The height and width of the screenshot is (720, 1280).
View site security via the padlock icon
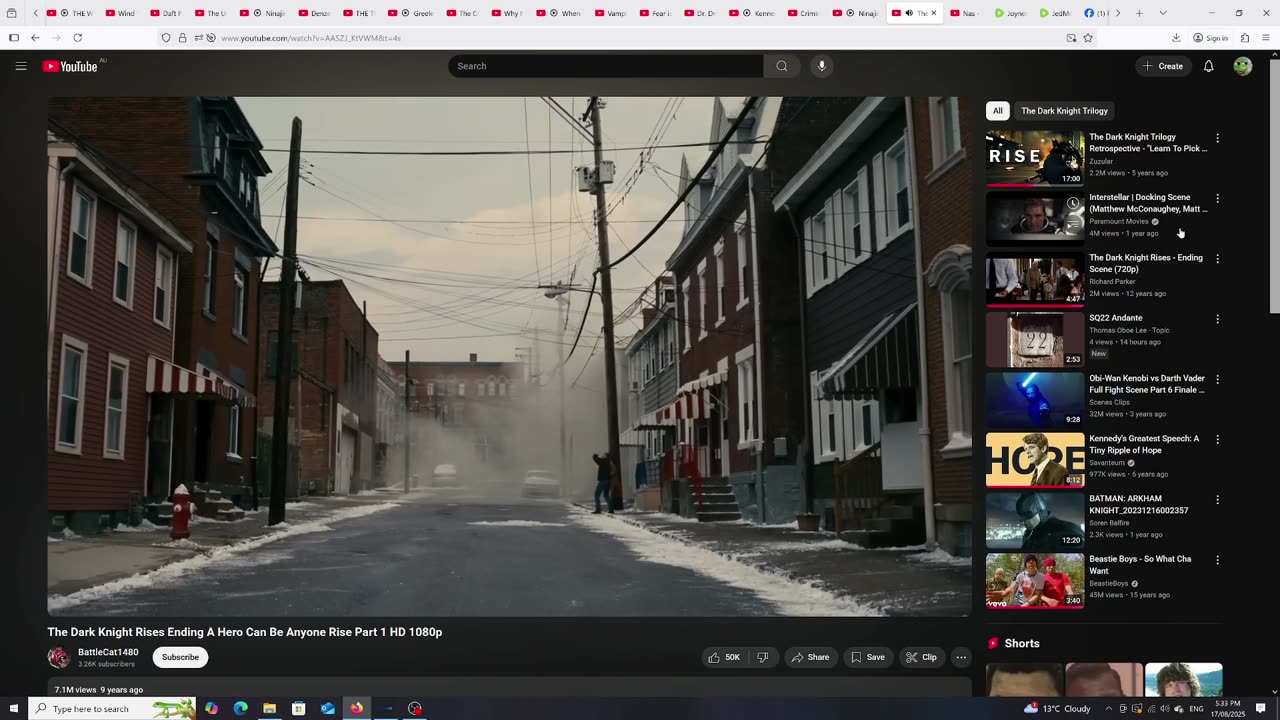coord(182,38)
